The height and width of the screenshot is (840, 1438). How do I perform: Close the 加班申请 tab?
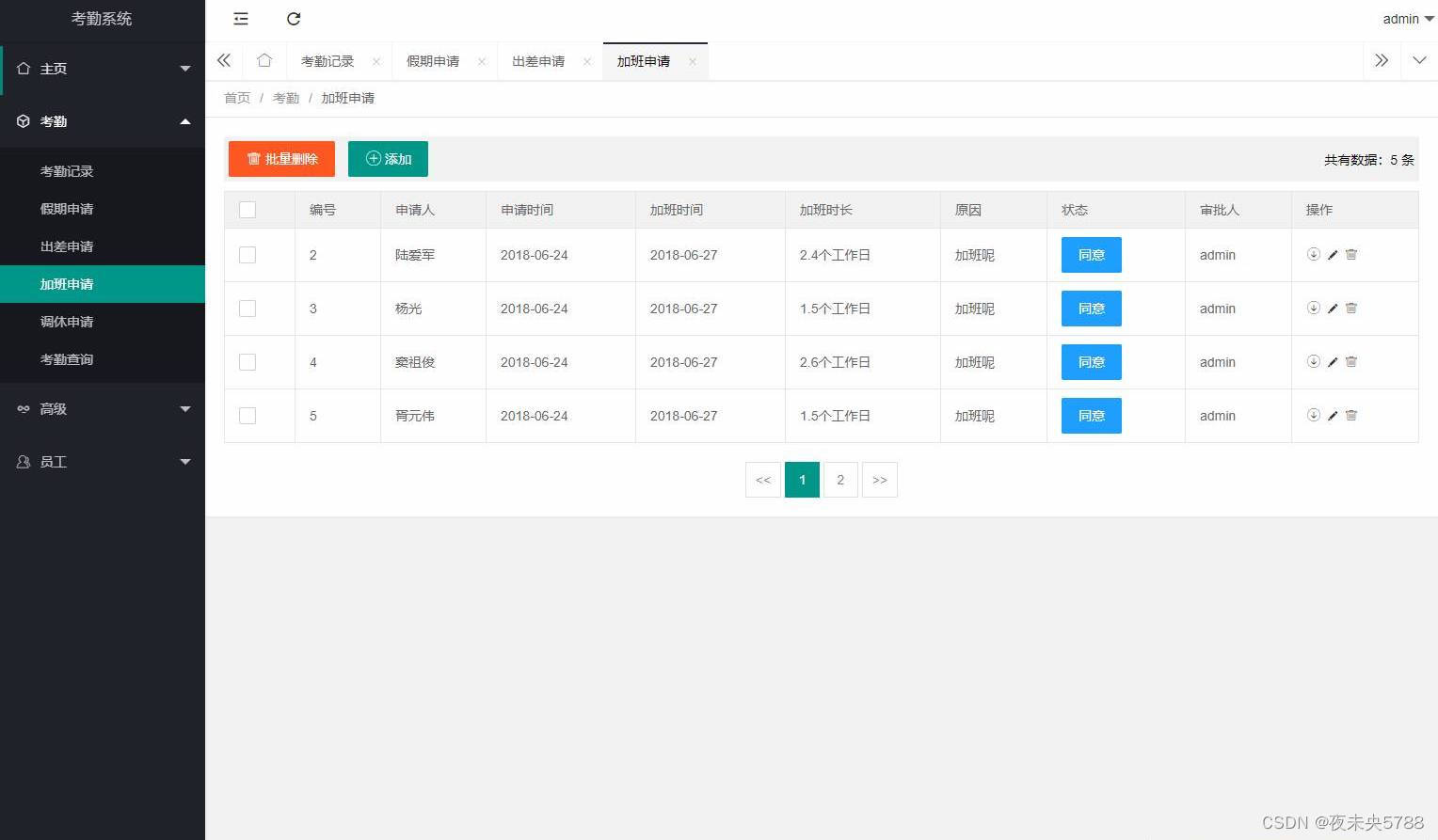693,61
